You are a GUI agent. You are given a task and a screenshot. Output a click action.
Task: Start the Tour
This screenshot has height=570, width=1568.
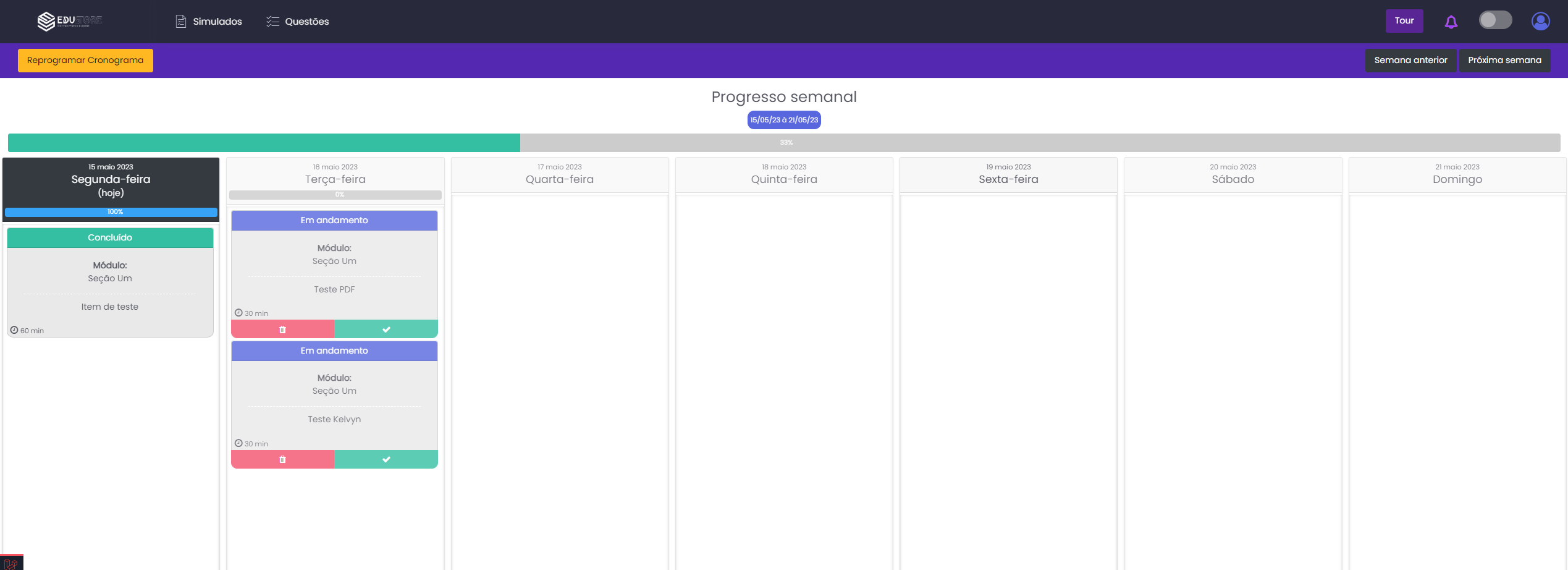click(1404, 21)
